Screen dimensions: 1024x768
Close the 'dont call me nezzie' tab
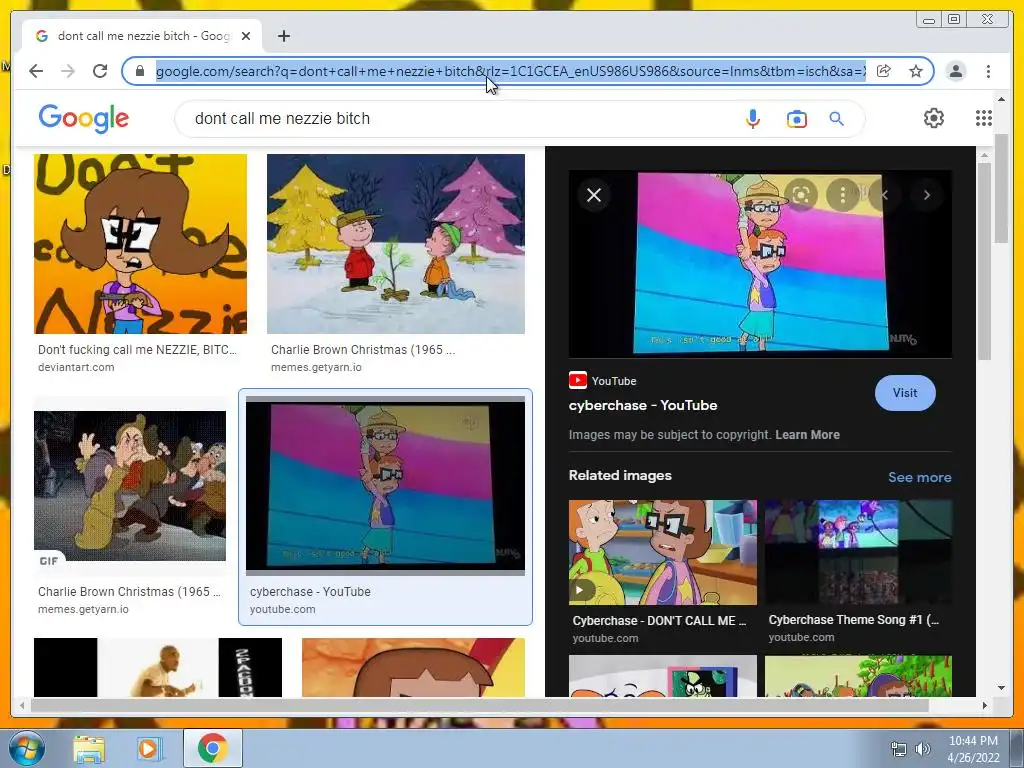246,36
